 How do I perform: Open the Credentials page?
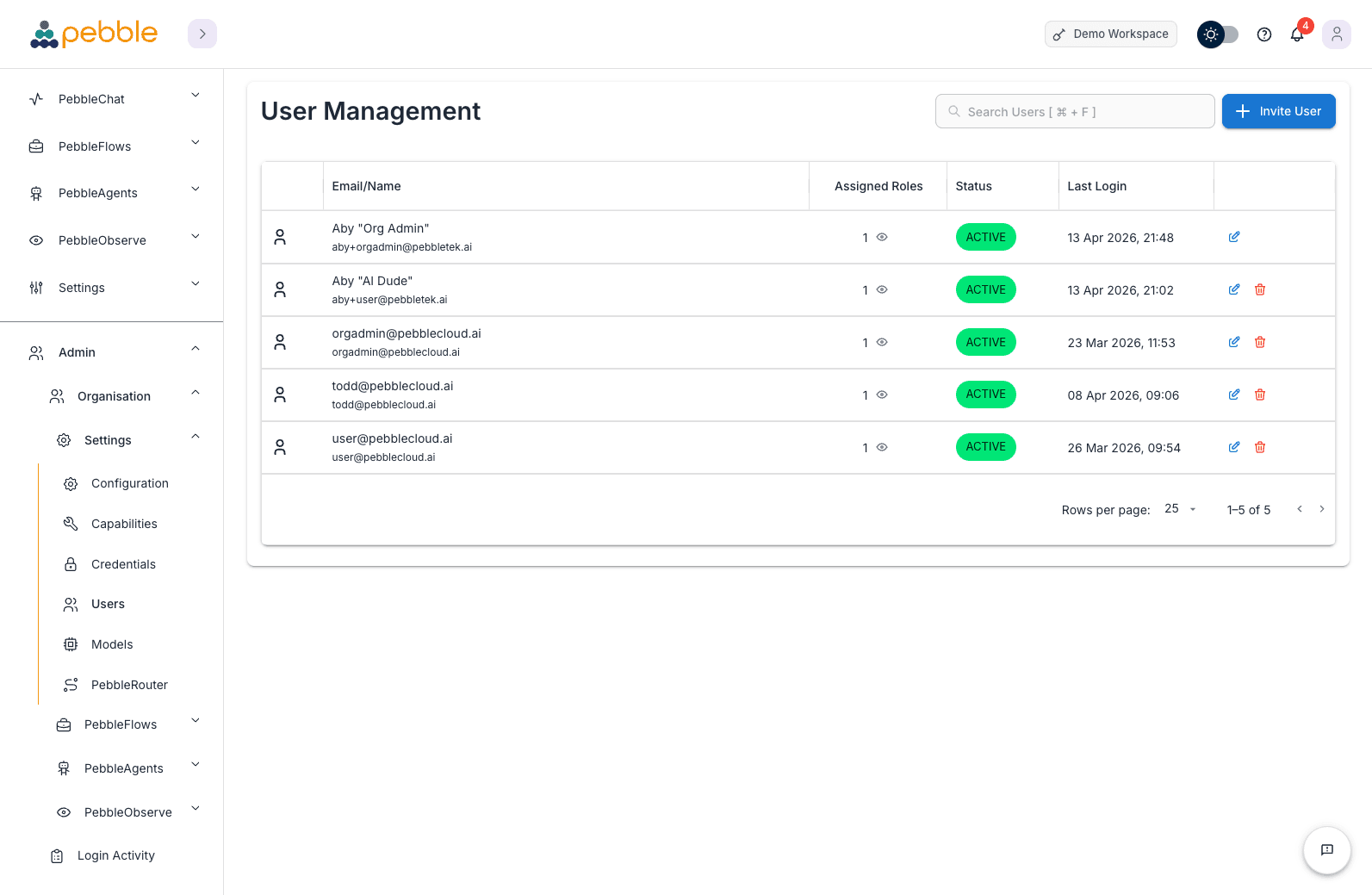coord(123,564)
